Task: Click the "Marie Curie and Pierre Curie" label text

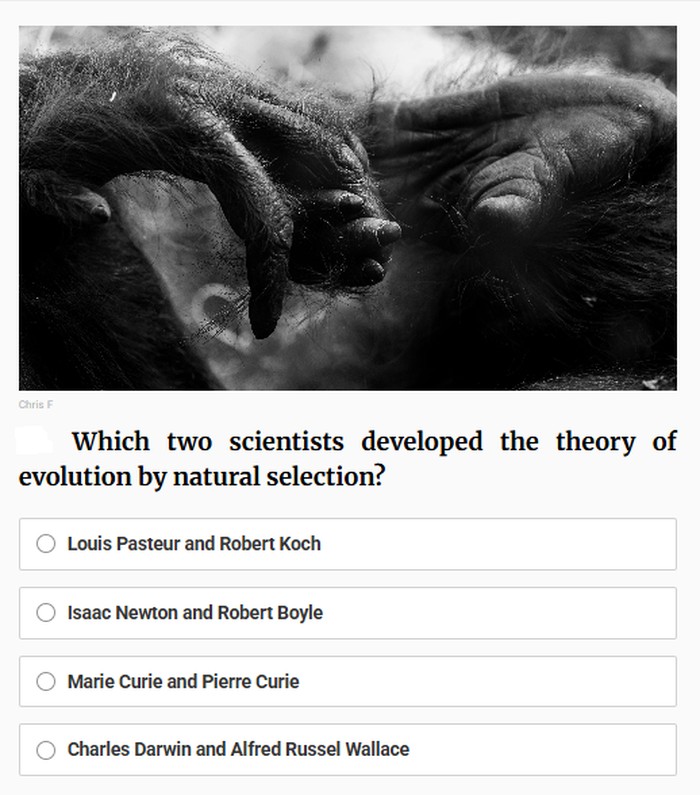Action: [183, 682]
